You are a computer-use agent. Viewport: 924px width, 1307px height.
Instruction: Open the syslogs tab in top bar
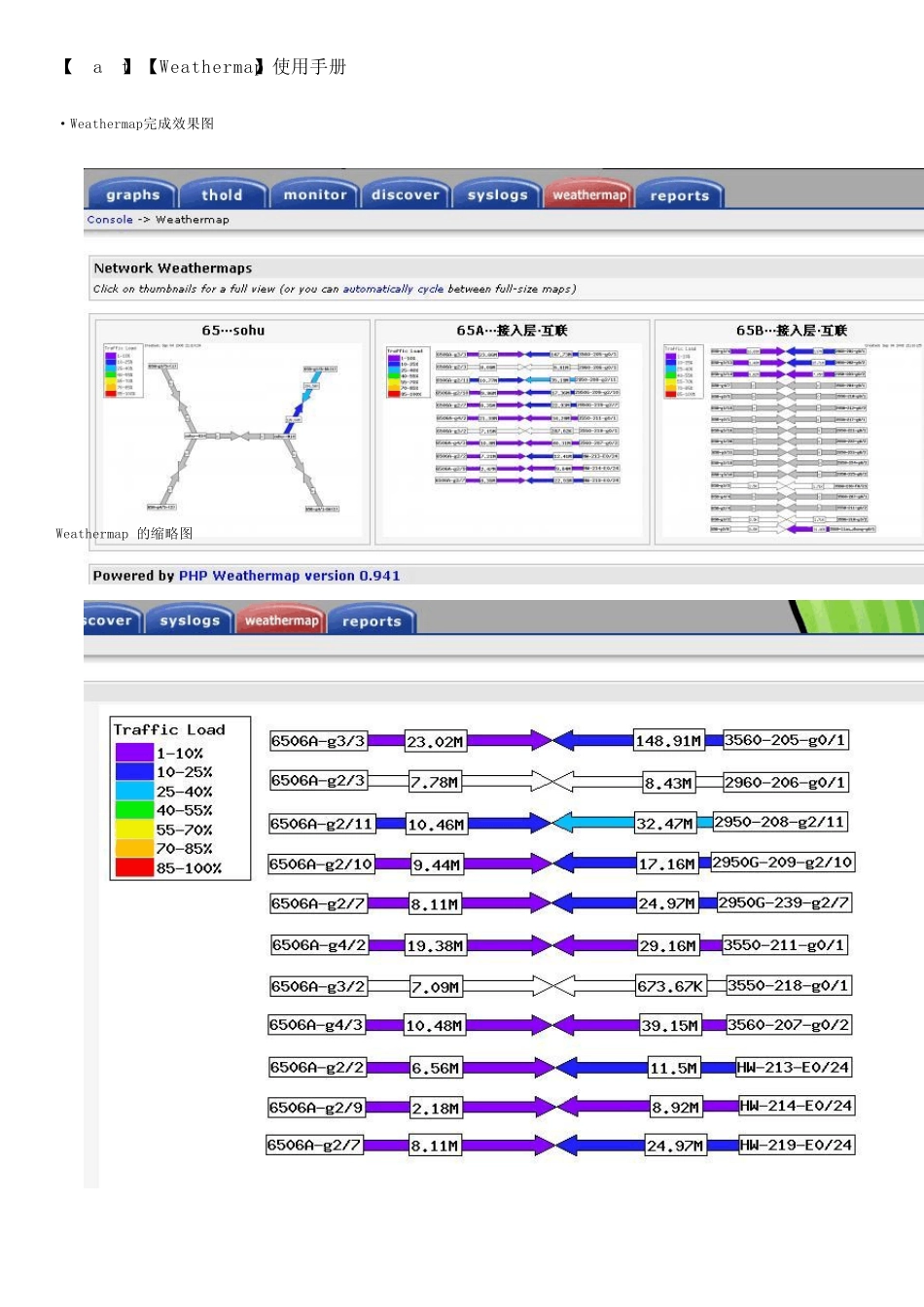tap(497, 194)
